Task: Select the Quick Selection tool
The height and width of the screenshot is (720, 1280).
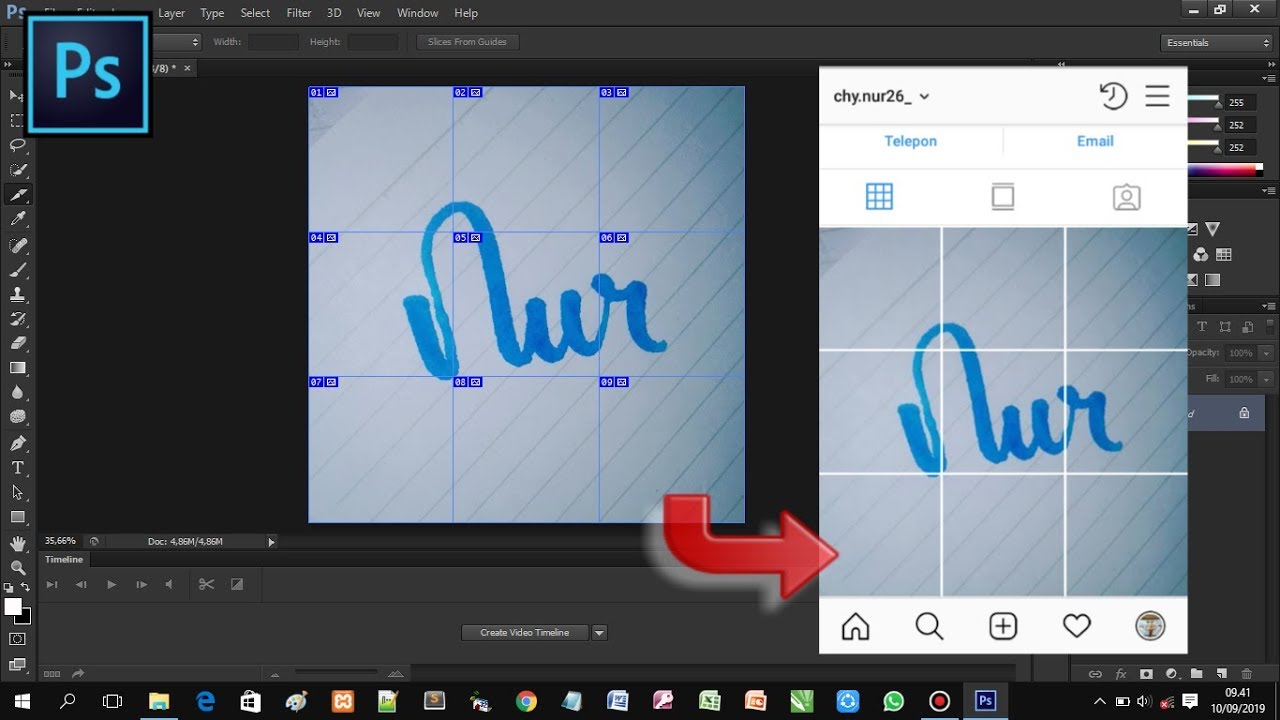Action: coord(17,170)
